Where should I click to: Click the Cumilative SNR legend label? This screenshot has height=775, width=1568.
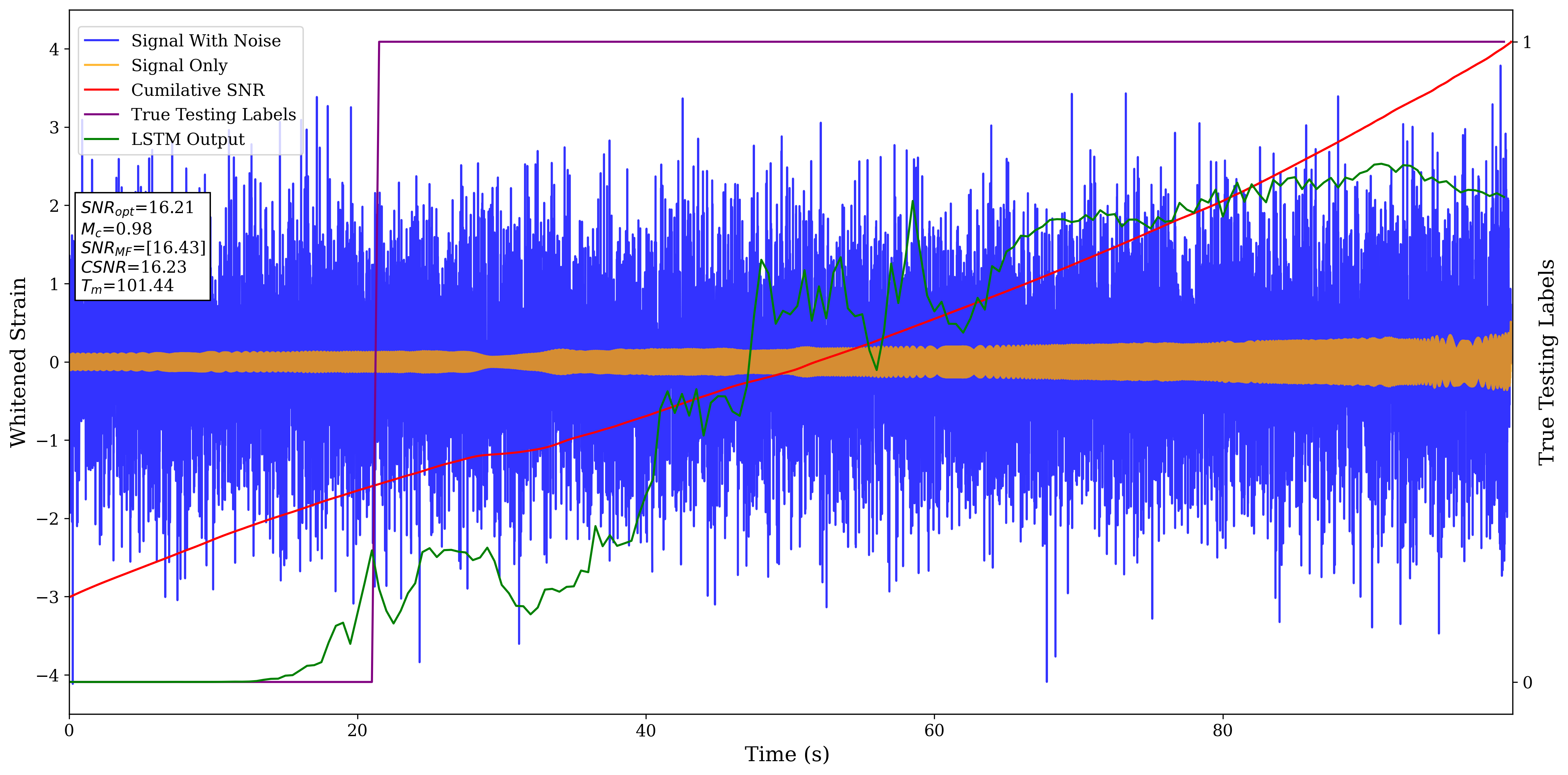(198, 90)
